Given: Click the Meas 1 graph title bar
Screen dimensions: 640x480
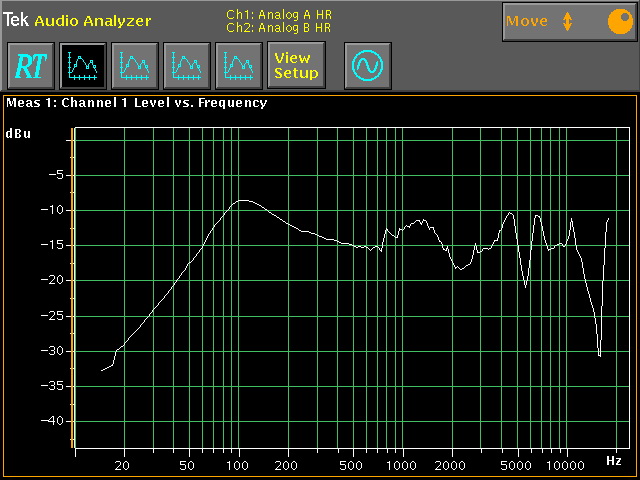Looking at the screenshot, I should (136, 102).
